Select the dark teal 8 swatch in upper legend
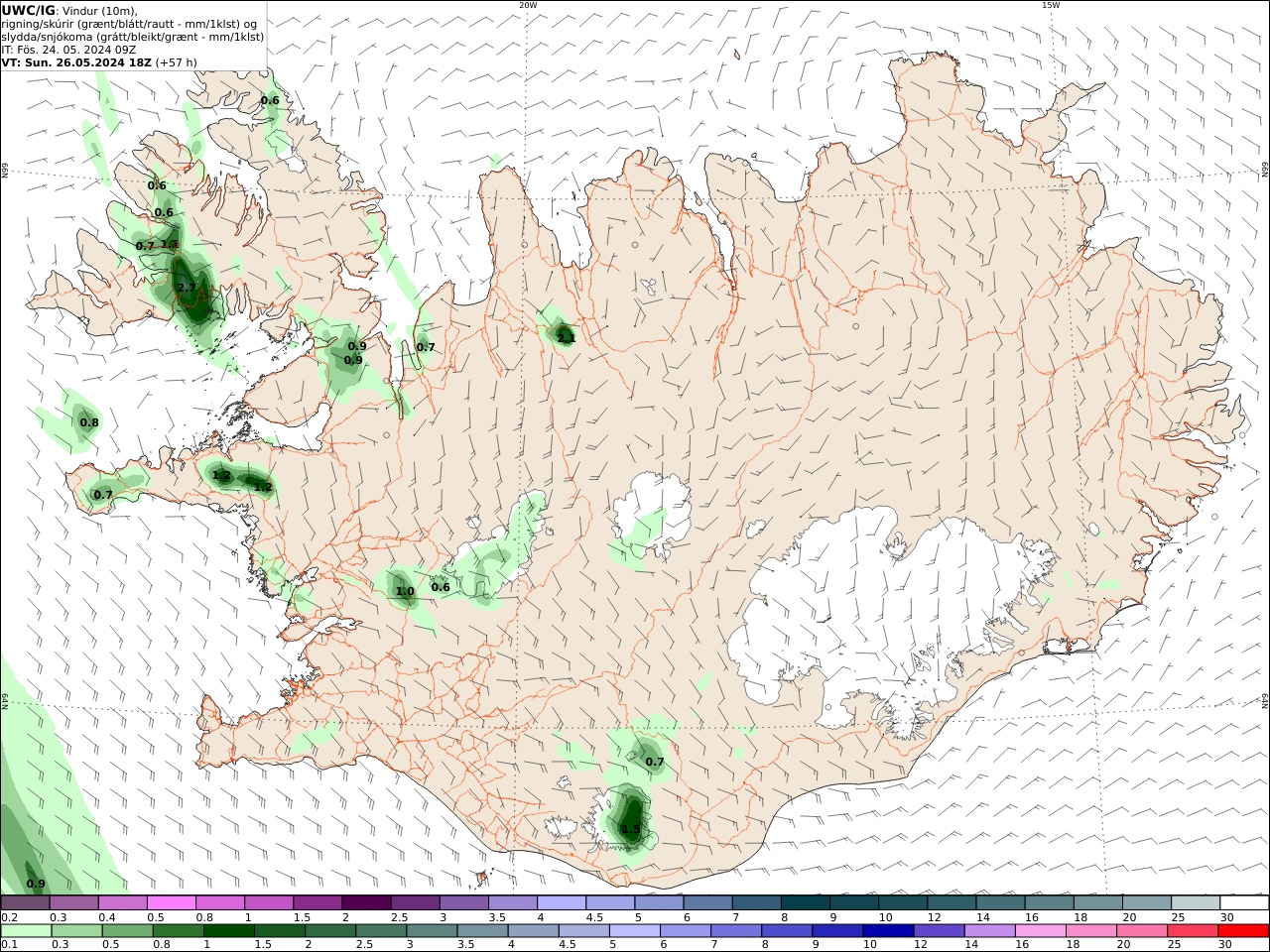The image size is (1270, 952). point(805,903)
